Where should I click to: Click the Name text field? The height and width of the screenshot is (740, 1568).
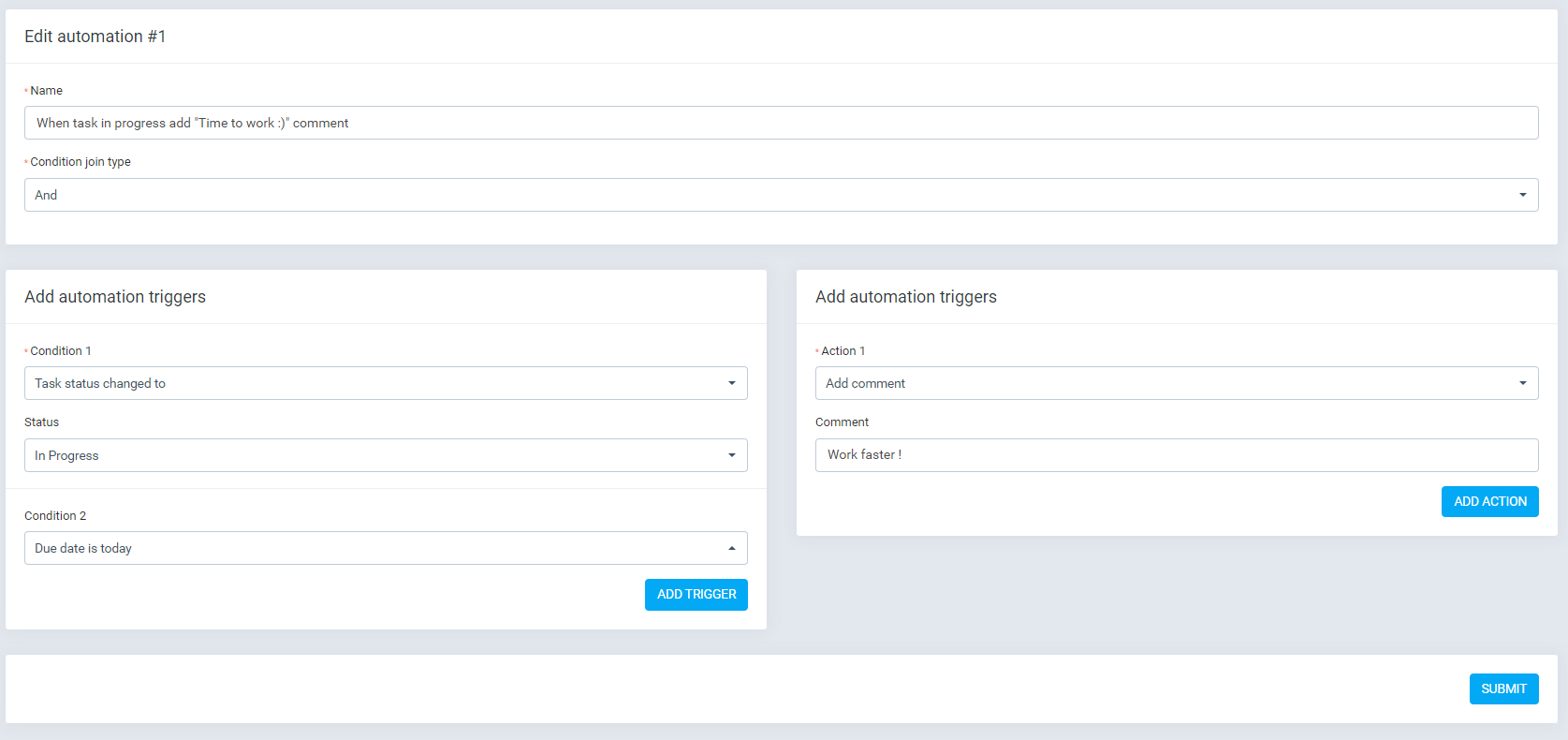tap(781, 123)
